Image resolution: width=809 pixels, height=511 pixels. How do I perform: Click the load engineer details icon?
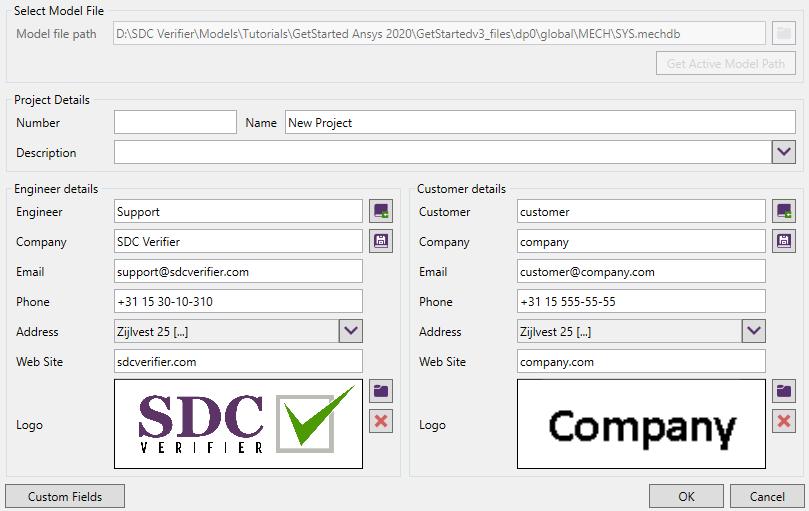[x=381, y=211]
